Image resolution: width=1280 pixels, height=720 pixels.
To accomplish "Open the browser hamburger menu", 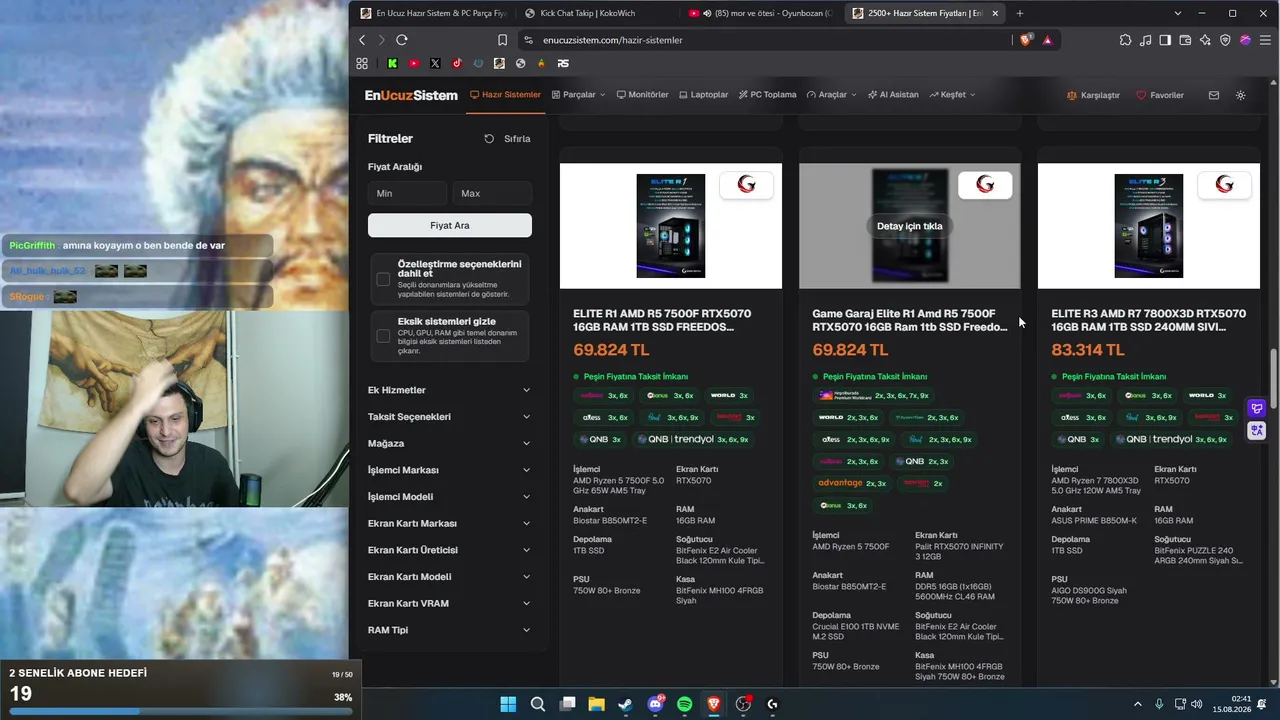I will (x=1265, y=40).
